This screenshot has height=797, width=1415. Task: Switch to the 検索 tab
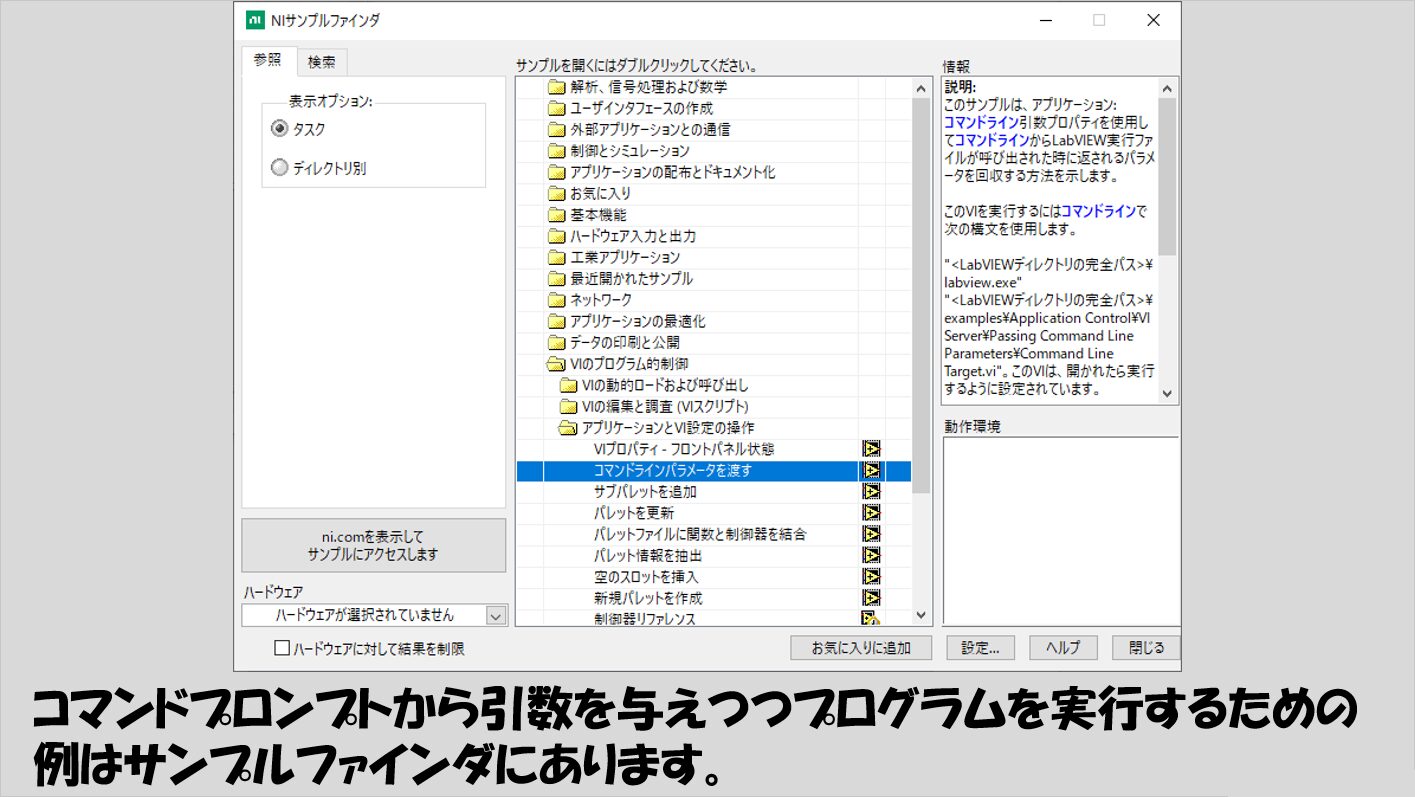tap(322, 62)
